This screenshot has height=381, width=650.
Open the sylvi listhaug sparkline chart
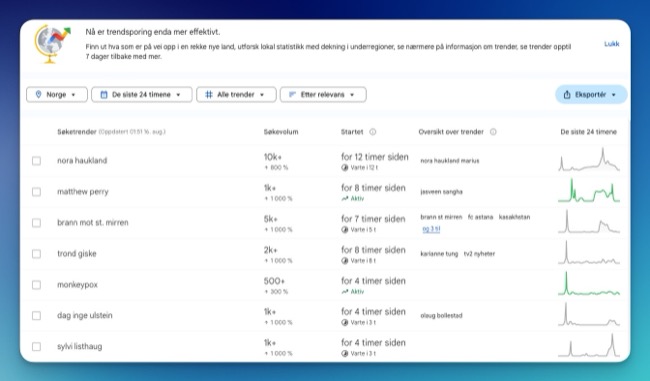point(589,345)
